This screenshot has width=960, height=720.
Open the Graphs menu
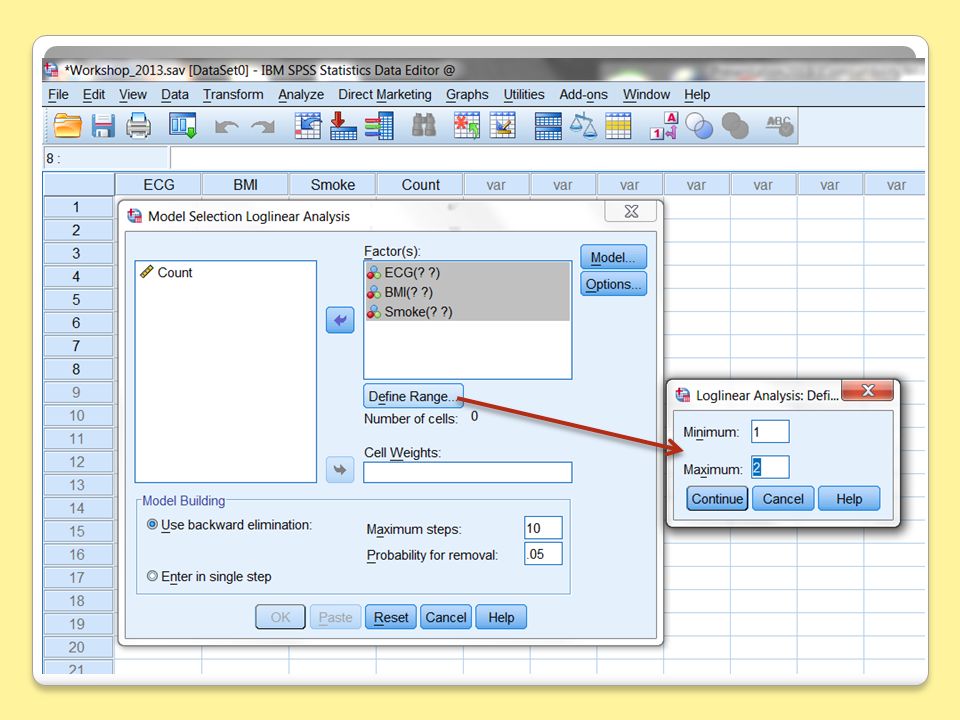467,95
